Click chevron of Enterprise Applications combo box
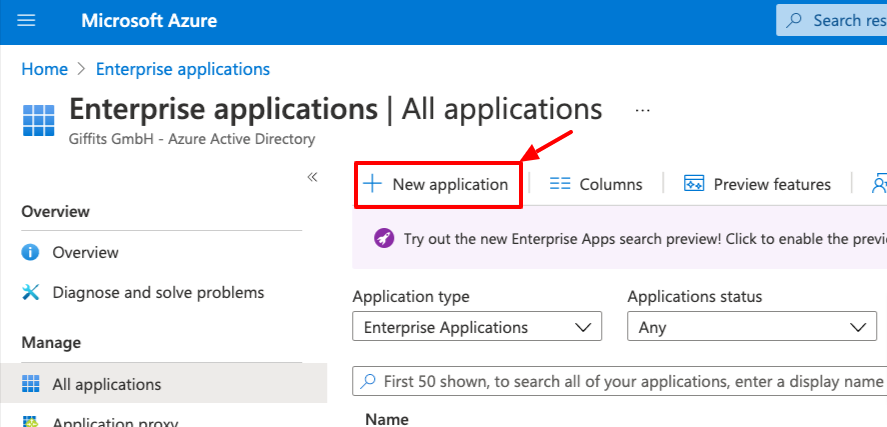Image resolution: width=887 pixels, height=427 pixels. 582,327
